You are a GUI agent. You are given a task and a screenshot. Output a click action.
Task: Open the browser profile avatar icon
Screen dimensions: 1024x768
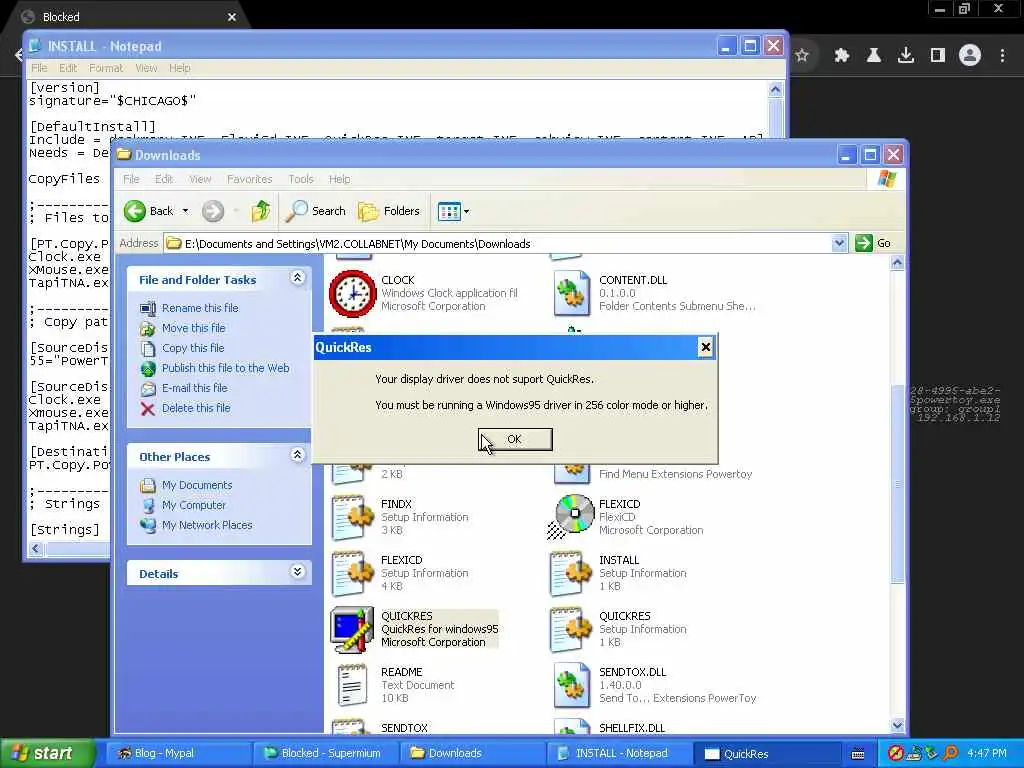point(970,56)
